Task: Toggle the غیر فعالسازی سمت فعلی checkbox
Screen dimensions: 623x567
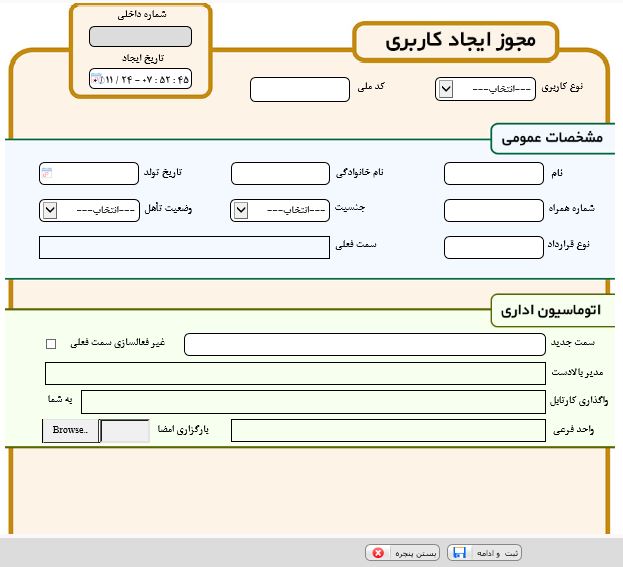Action: [x=51, y=344]
